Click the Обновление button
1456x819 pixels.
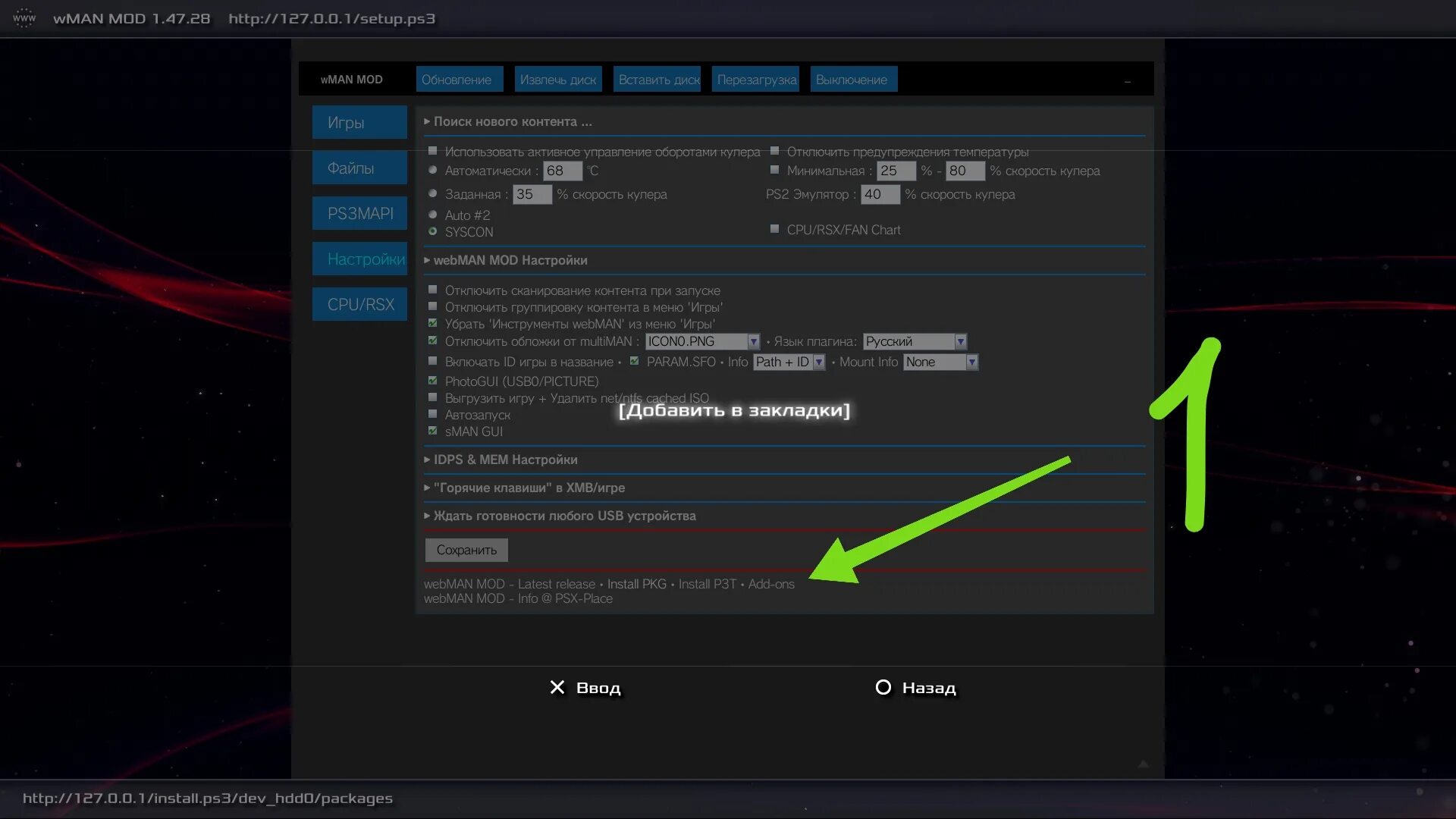click(459, 79)
